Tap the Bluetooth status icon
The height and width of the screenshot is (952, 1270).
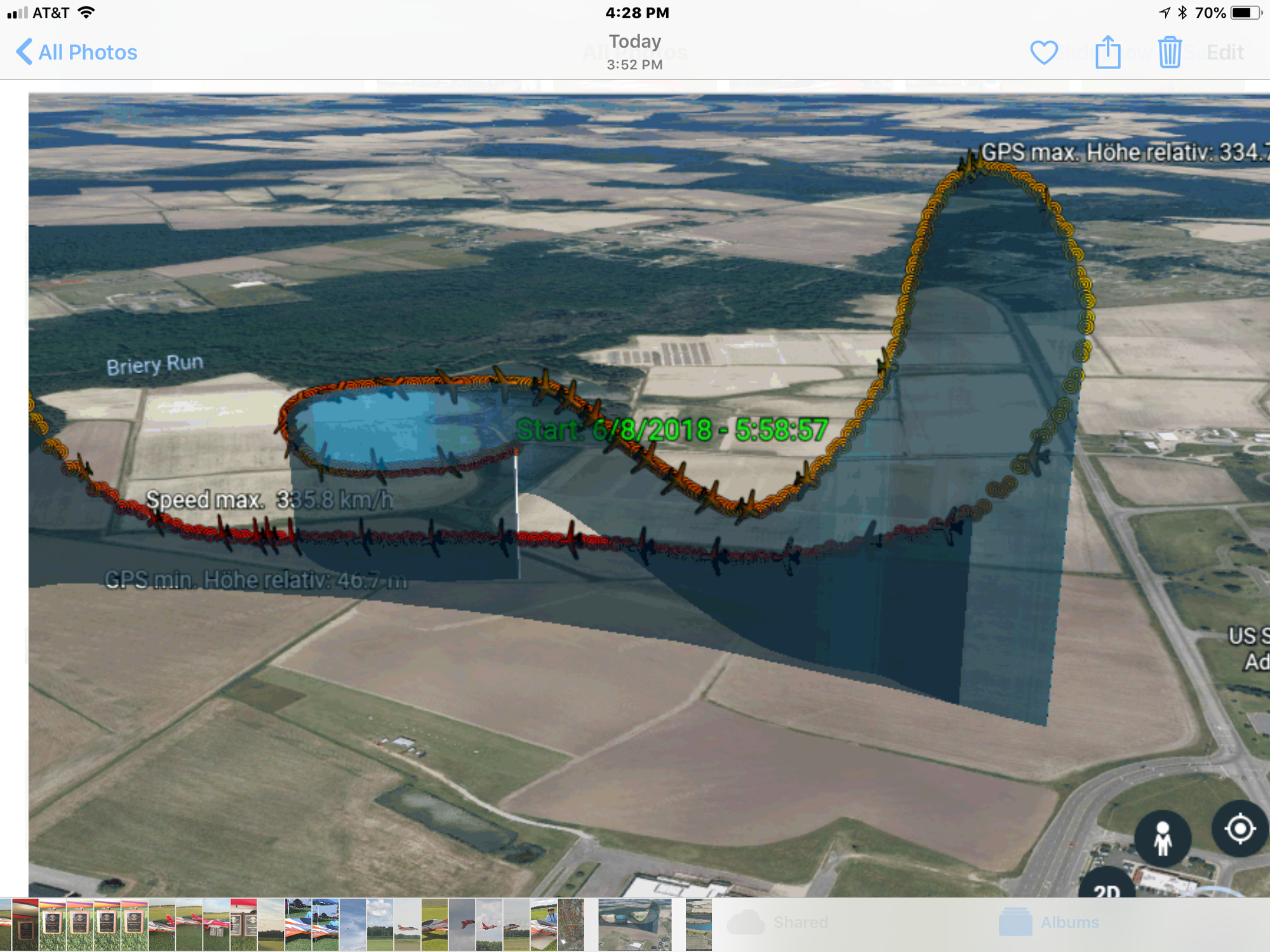(1182, 13)
